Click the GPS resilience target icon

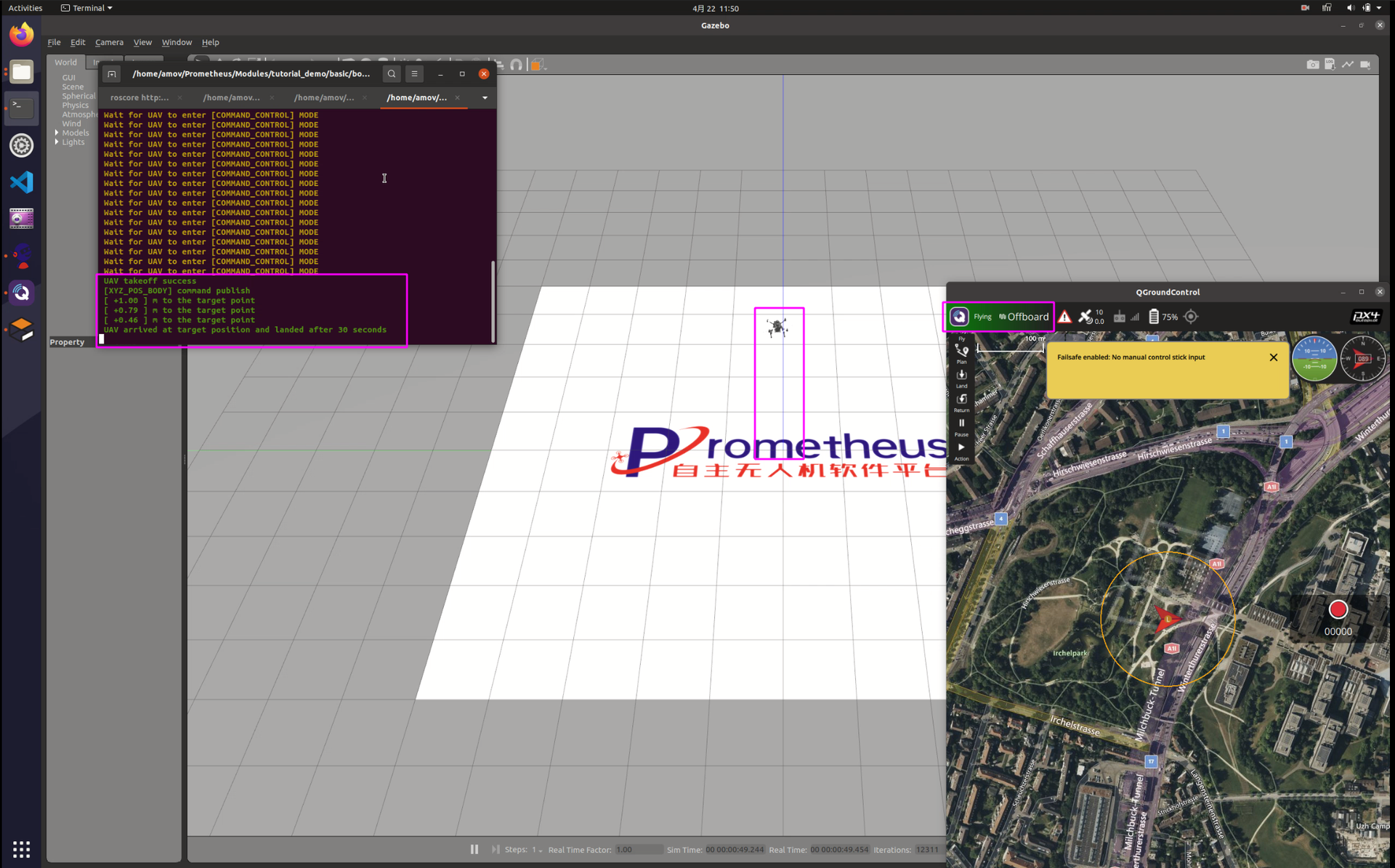click(1191, 317)
